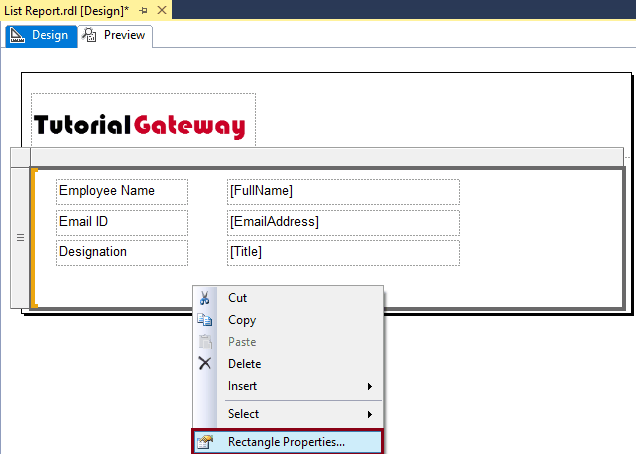This screenshot has width=636, height=454.
Task: Click the tablix column header handle
Action: pos(327,157)
